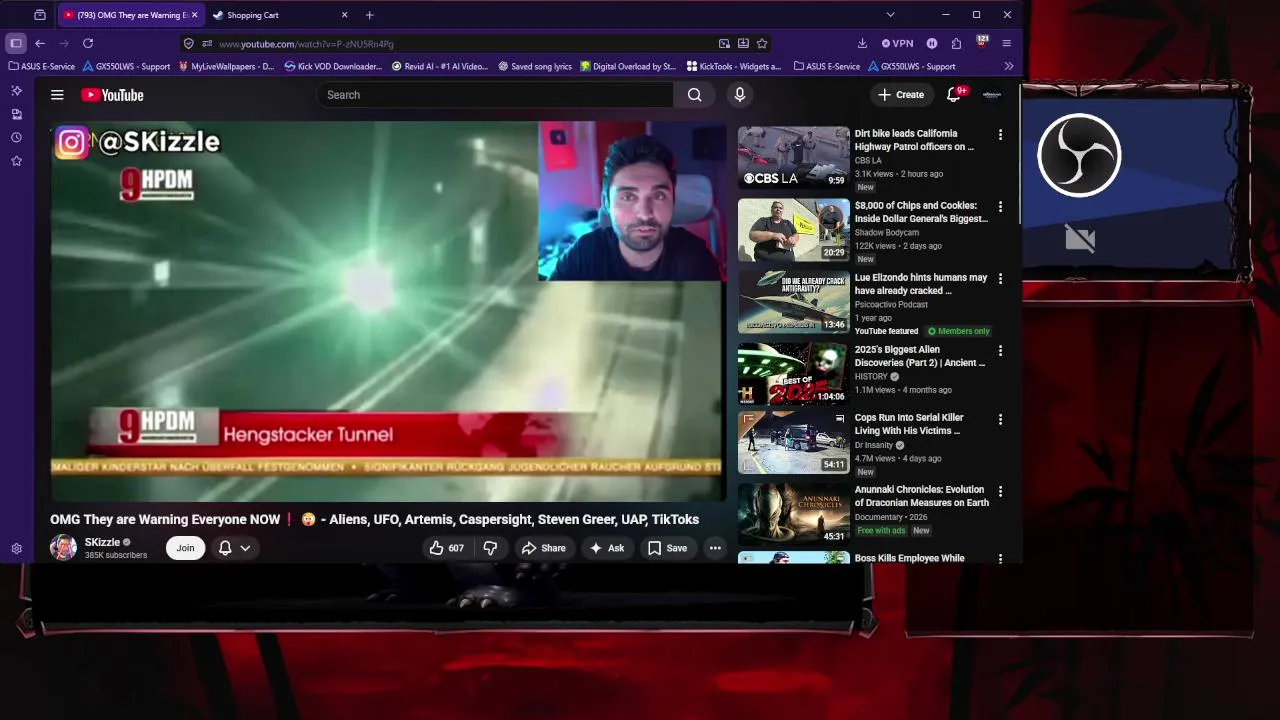Open more actions ellipsis under video
This screenshot has width=1280, height=720.
coord(715,548)
